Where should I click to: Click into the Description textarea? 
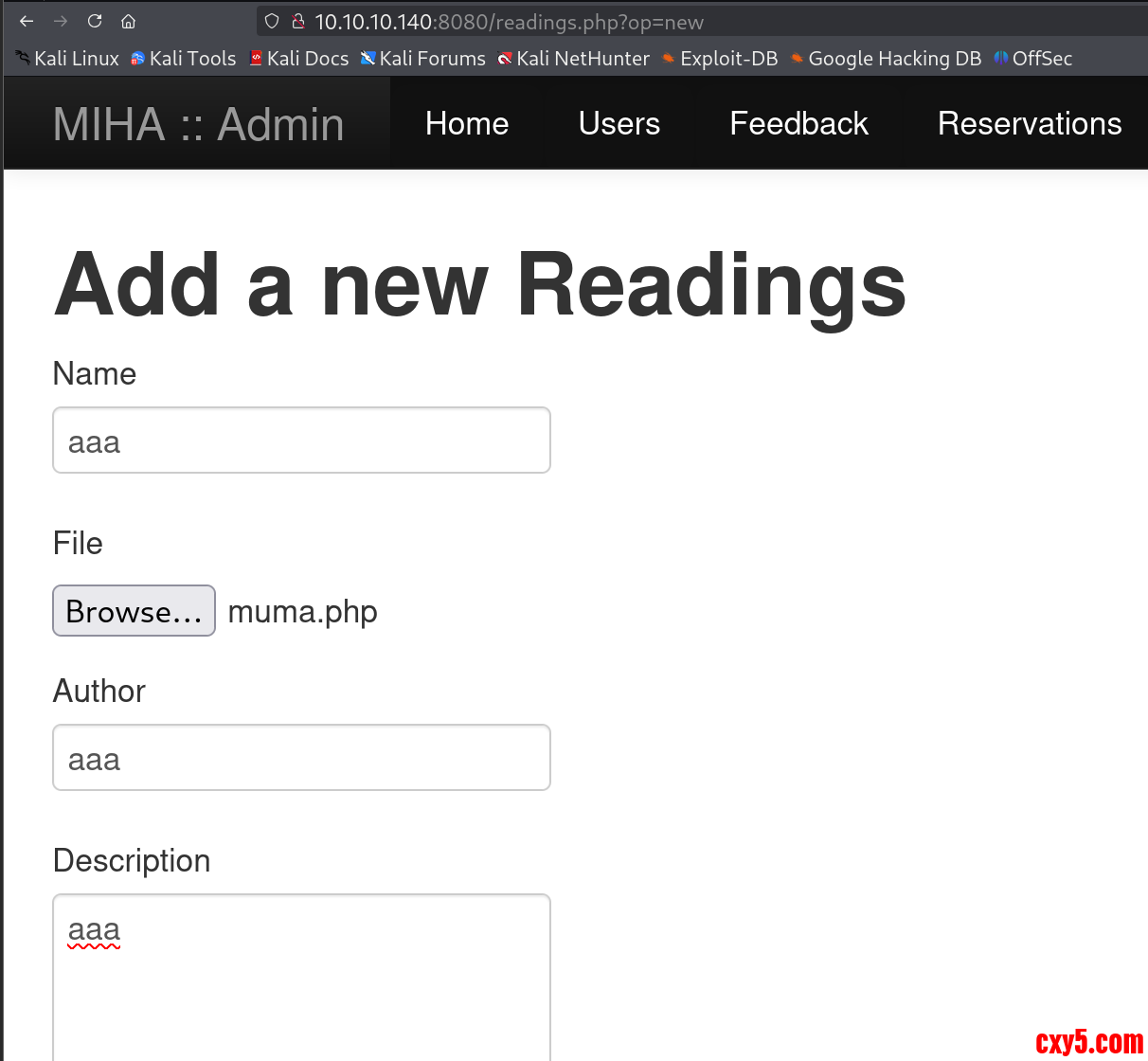[x=301, y=978]
